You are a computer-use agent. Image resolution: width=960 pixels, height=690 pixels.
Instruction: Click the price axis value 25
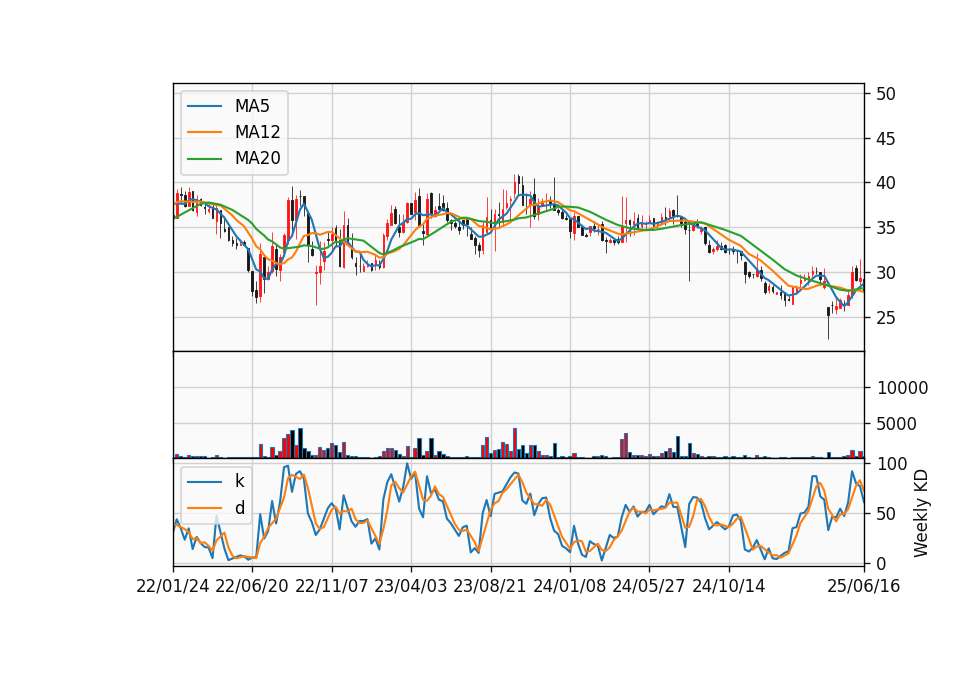[x=885, y=318]
